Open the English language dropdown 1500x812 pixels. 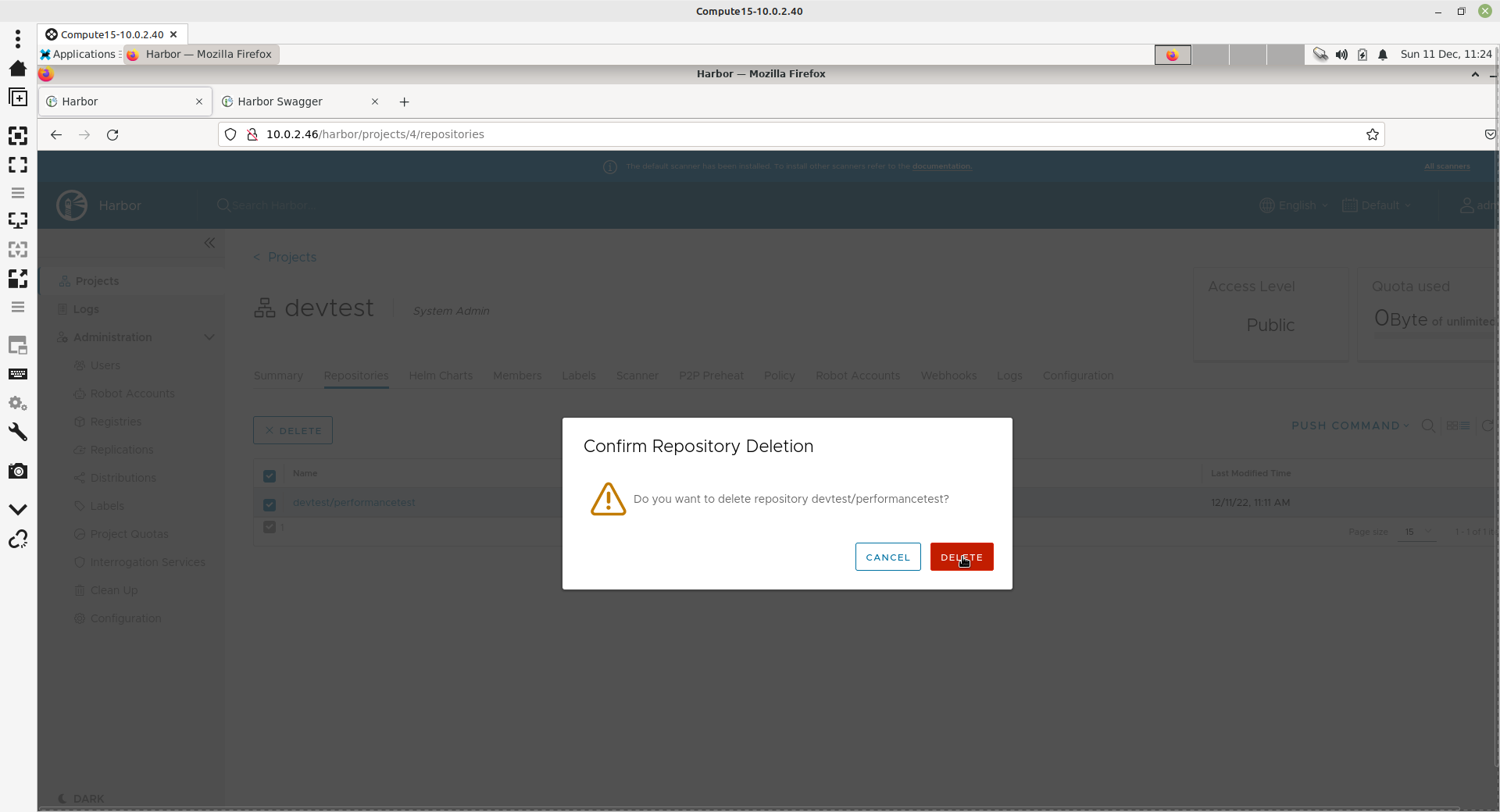click(x=1295, y=205)
